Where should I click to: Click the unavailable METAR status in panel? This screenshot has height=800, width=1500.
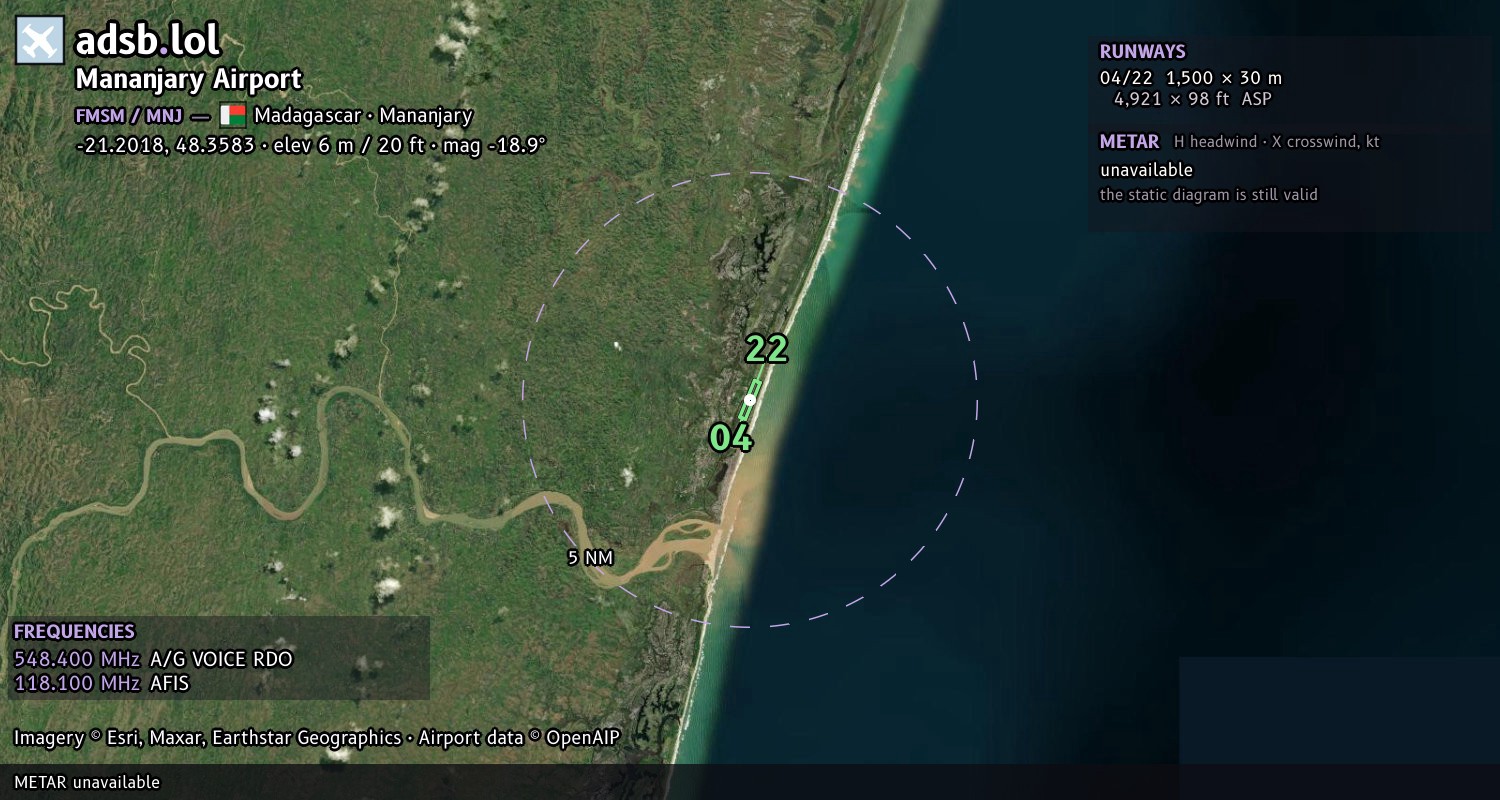tap(1146, 170)
